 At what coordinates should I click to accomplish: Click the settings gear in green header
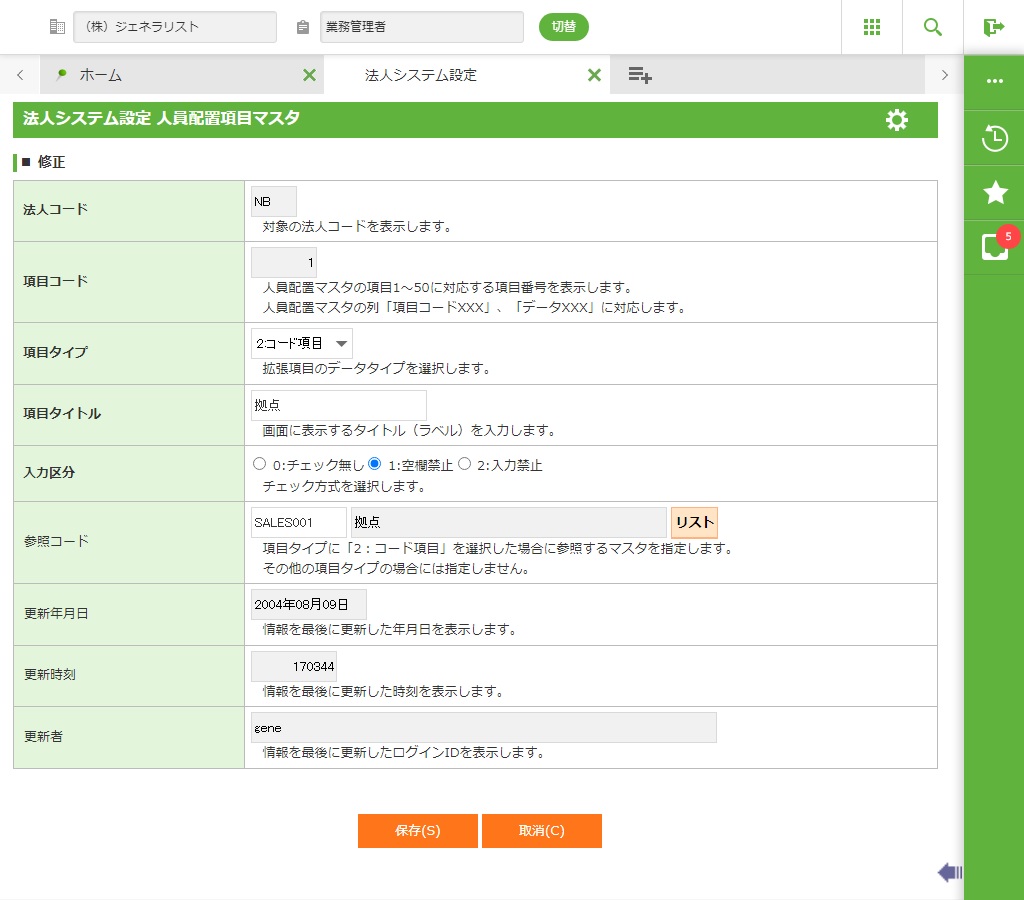[896, 120]
